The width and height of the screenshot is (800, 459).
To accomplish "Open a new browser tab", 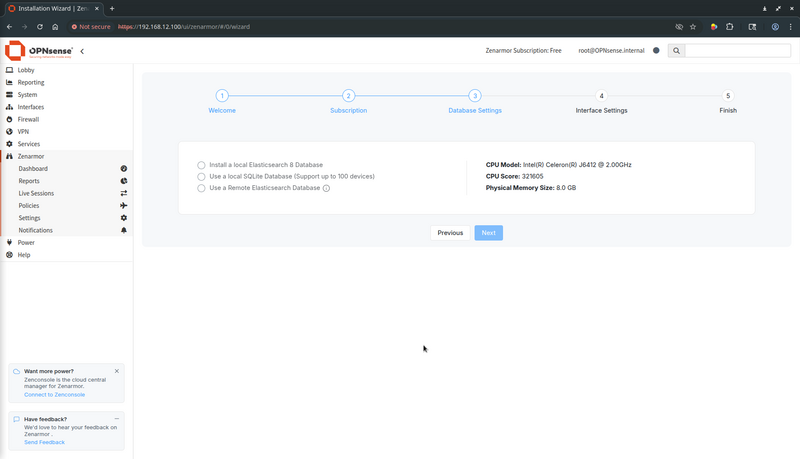I will [x=112, y=8].
